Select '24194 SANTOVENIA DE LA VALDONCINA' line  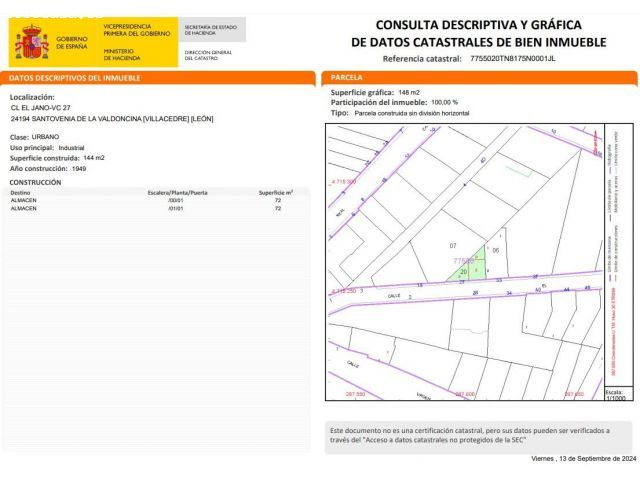pos(112,119)
